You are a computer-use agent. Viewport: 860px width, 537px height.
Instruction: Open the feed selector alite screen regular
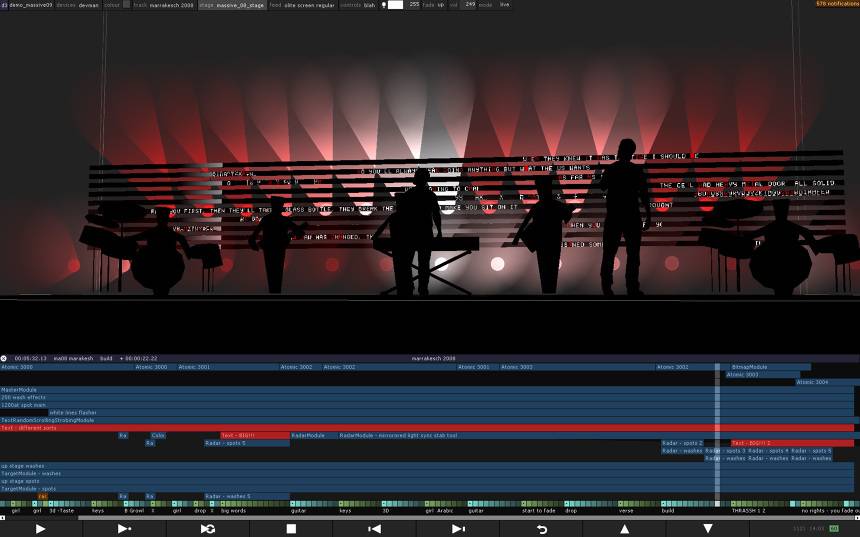(302, 5)
